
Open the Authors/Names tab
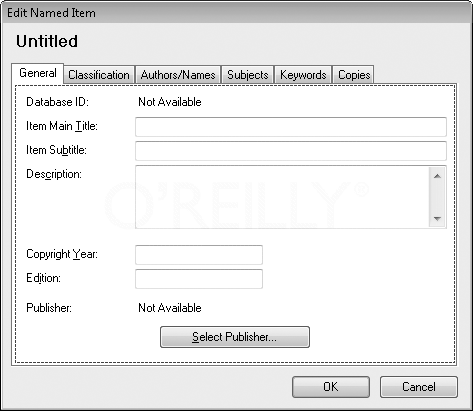click(x=178, y=75)
